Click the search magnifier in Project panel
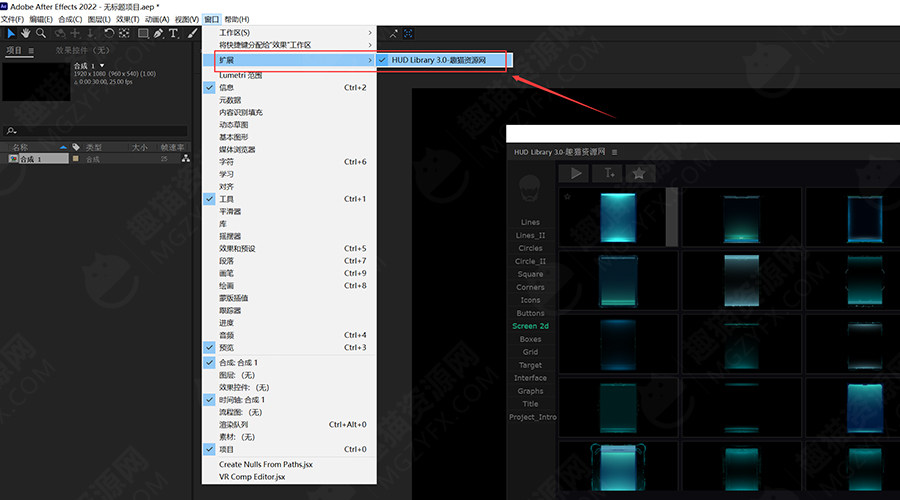This screenshot has height=500, width=900. [11, 131]
